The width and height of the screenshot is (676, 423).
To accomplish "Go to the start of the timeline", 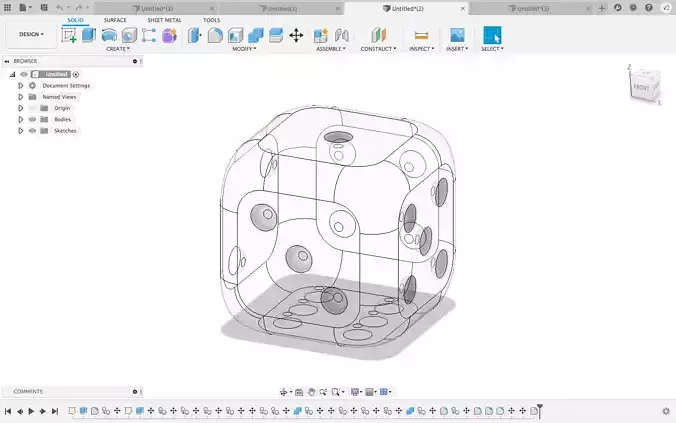I will [x=8, y=411].
